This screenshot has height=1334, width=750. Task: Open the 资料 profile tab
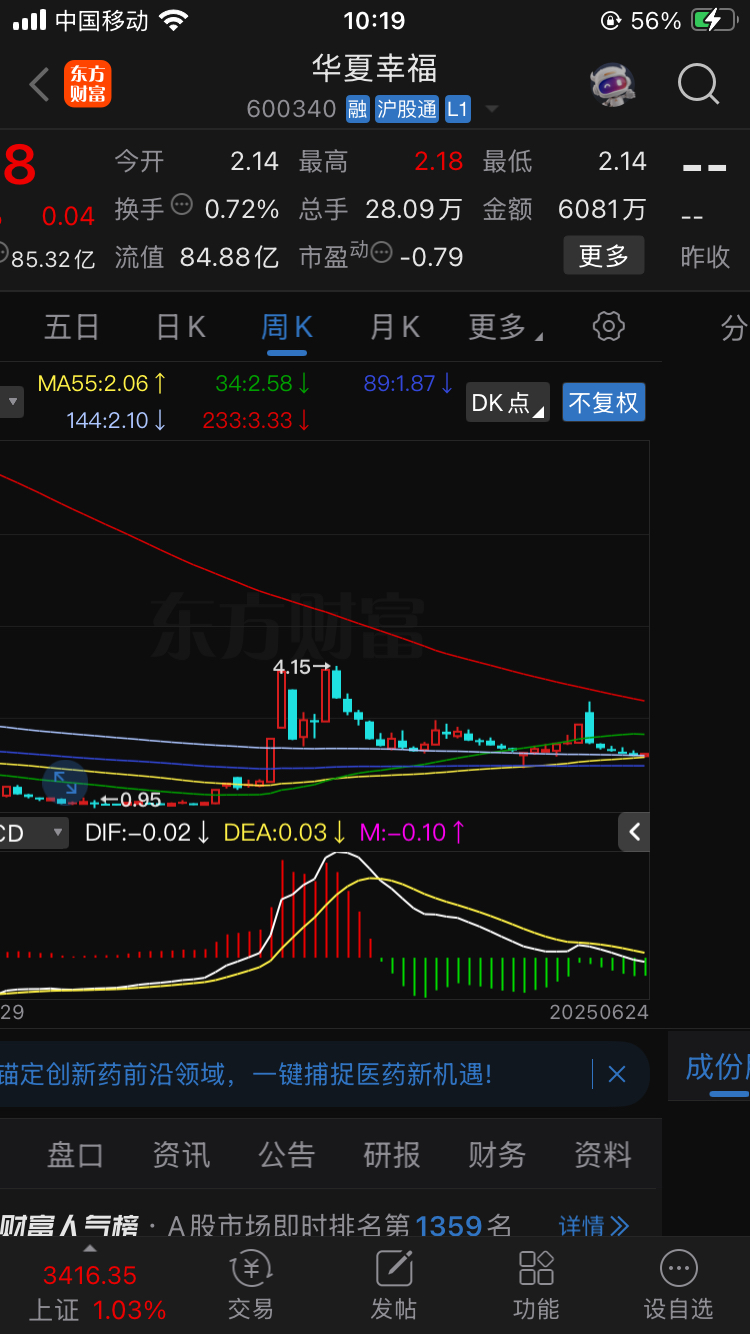pyautogui.click(x=603, y=1155)
